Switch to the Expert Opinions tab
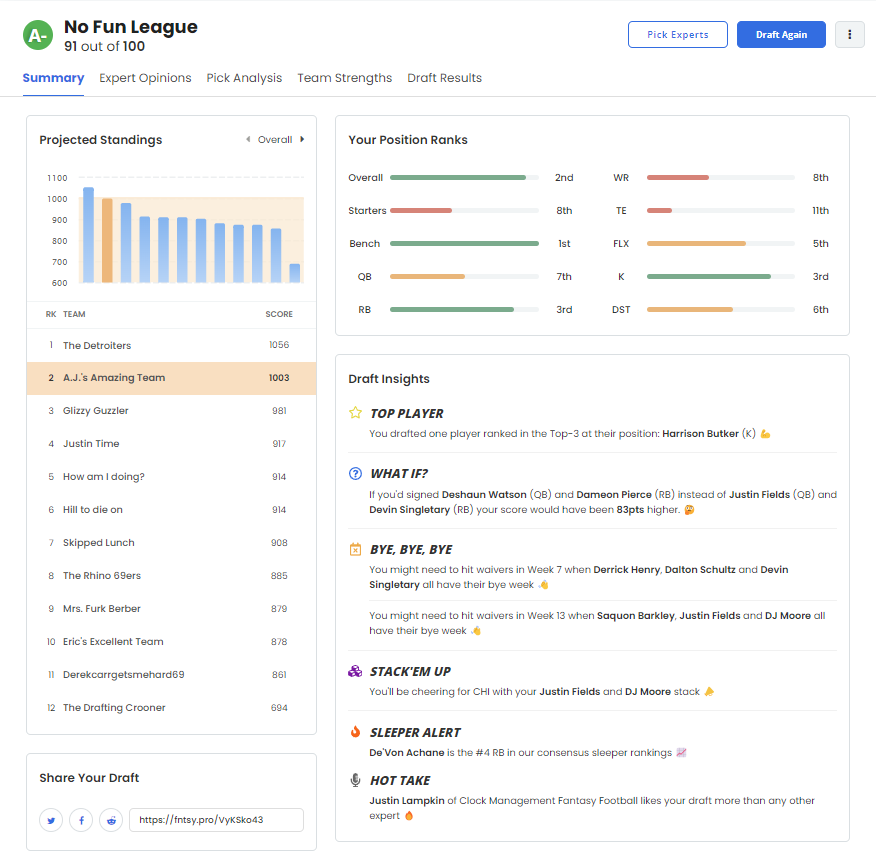 [x=145, y=78]
